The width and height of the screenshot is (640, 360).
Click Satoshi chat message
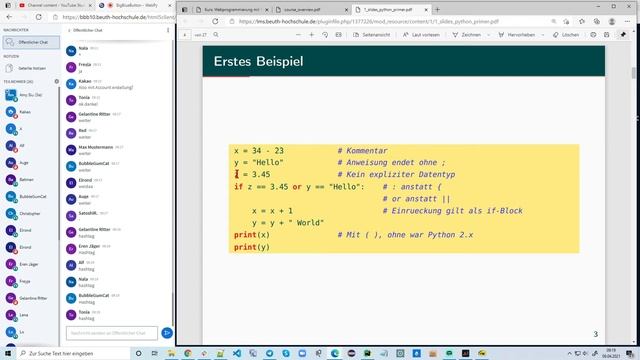click(x=118, y=216)
